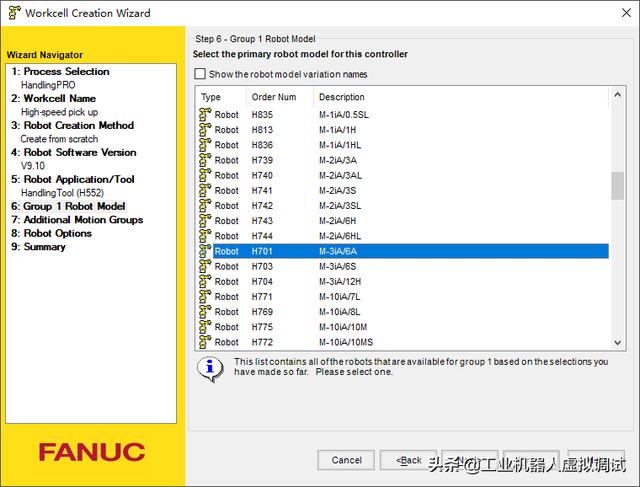
Task: Click robot icon in the H771 row
Action: point(205,296)
